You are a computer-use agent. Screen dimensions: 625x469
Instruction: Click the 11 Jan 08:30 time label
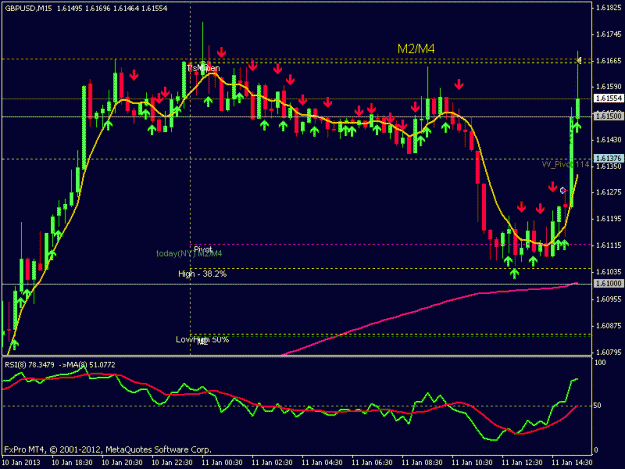click(422, 463)
